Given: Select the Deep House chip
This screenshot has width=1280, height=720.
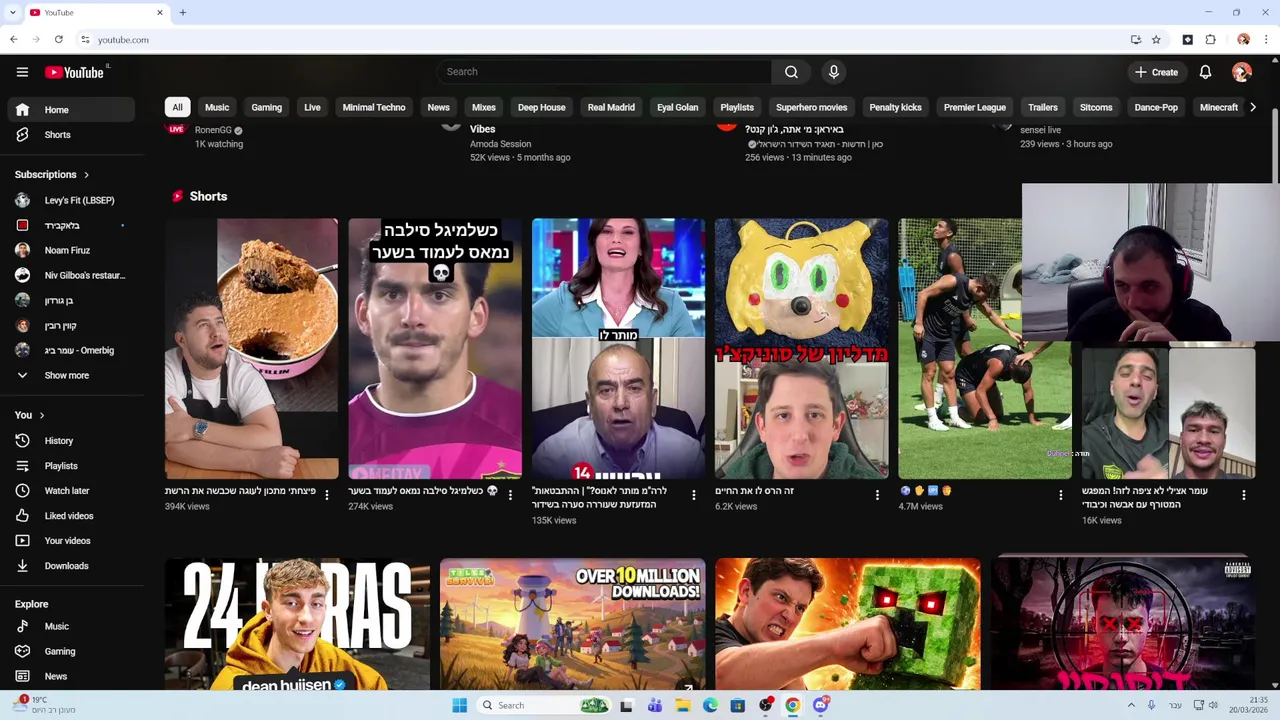Looking at the screenshot, I should pos(541,107).
